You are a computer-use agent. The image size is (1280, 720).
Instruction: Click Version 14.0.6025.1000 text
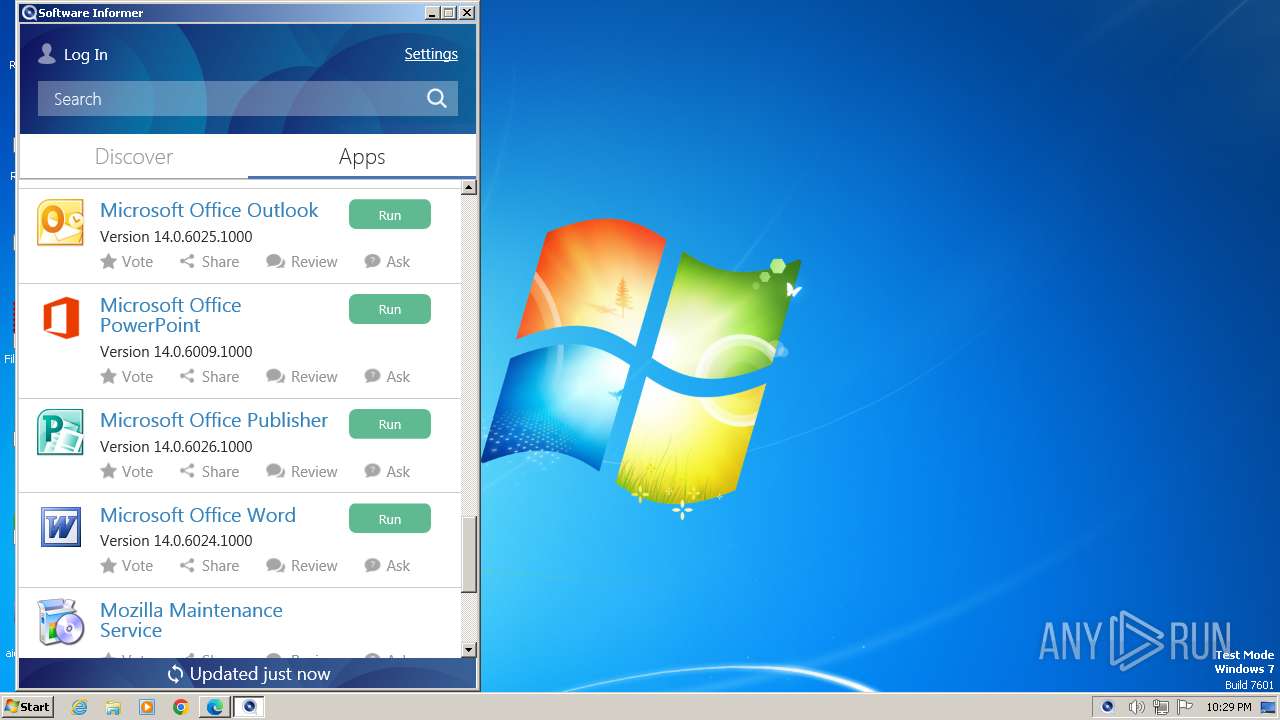(x=176, y=237)
